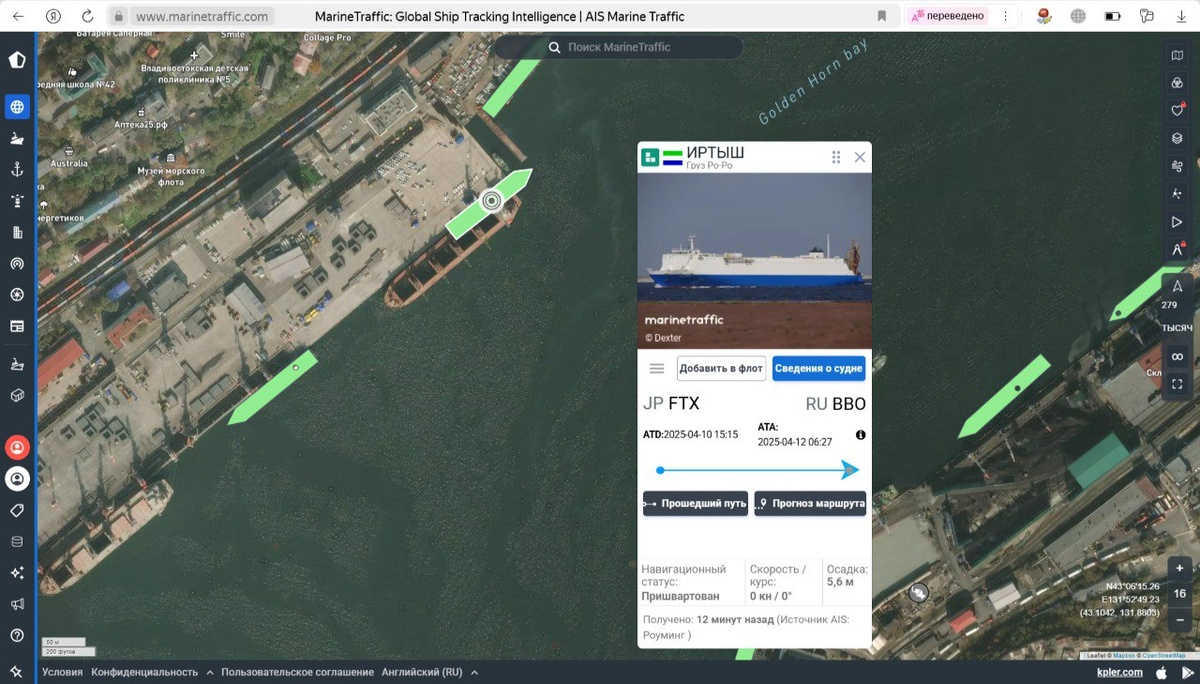Viewport: 1200px width, 684px height.
Task: Open the filters circles icon on right toolbar
Action: coord(1177,83)
